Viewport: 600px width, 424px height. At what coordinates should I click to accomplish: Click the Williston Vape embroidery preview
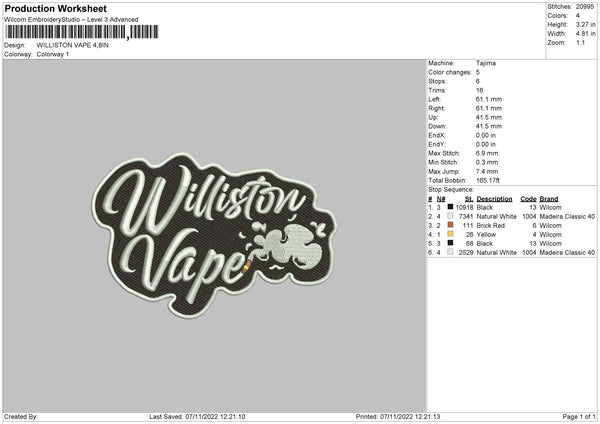[214, 235]
